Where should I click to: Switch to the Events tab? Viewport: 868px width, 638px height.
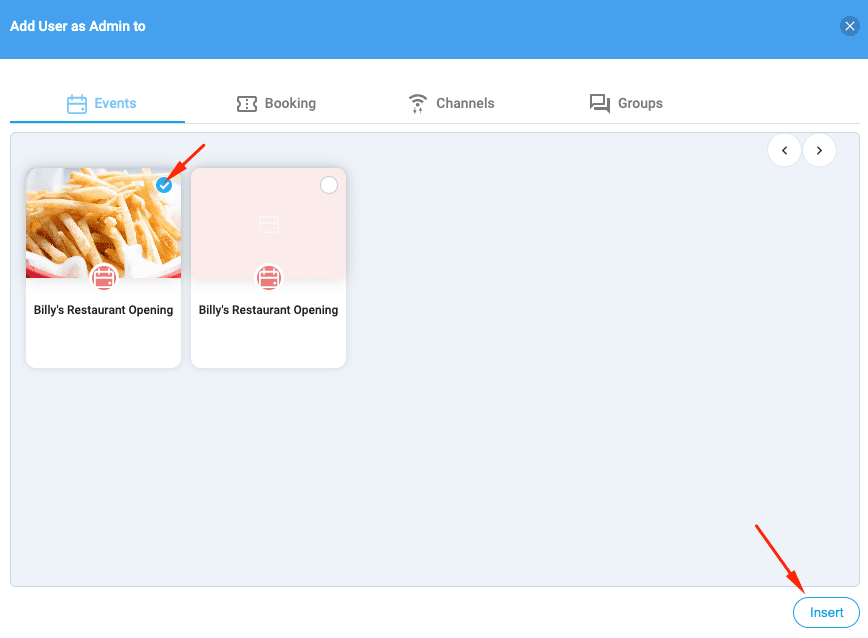[97, 103]
